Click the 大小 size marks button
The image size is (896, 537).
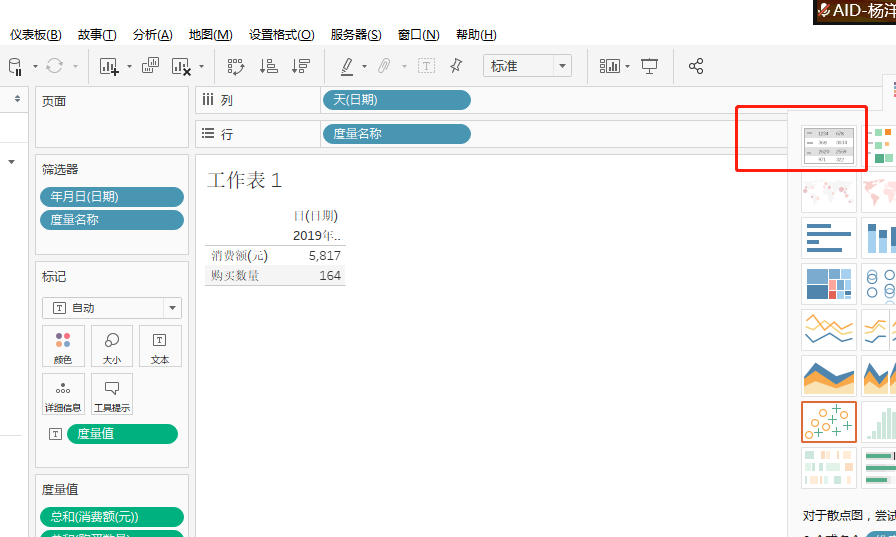tap(112, 346)
